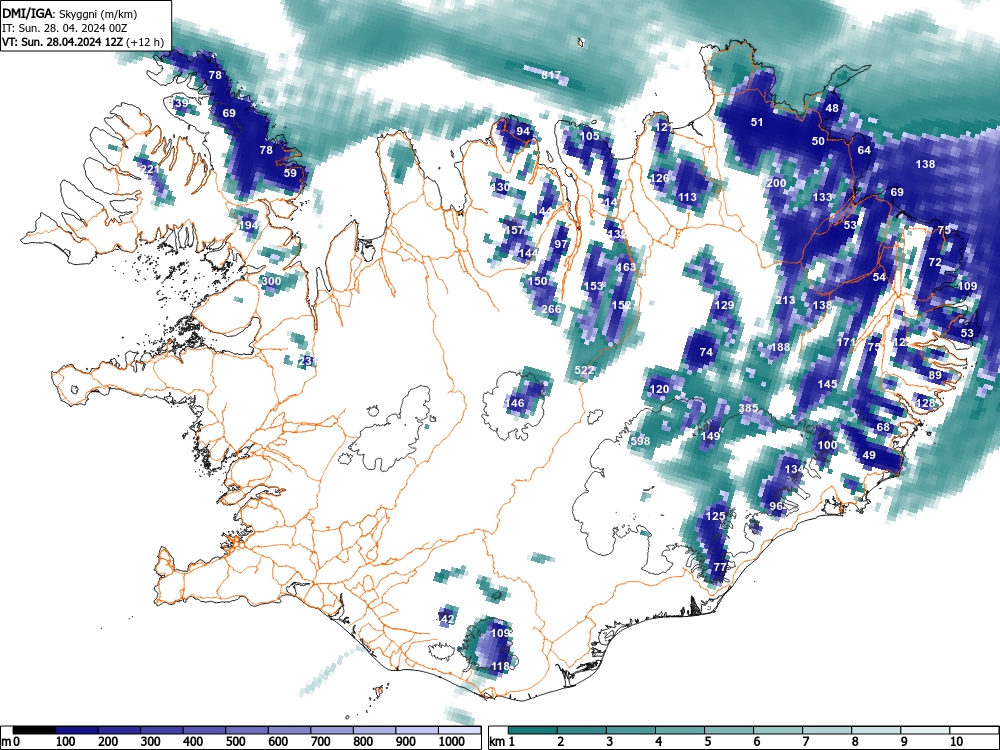Click the visibility value 145 on the map

[827, 384]
